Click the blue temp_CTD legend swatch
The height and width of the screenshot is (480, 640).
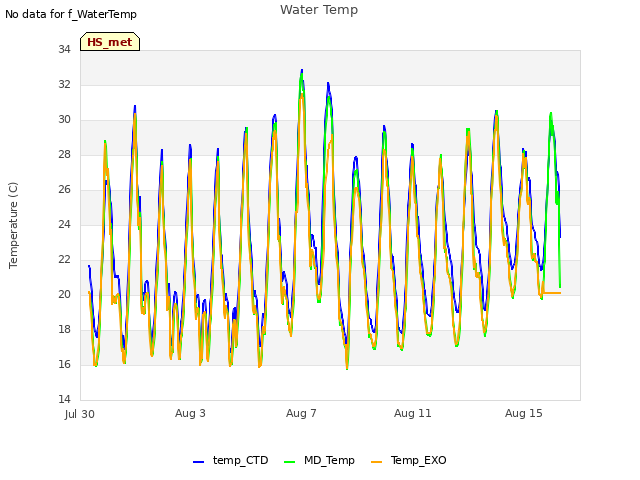click(x=198, y=462)
